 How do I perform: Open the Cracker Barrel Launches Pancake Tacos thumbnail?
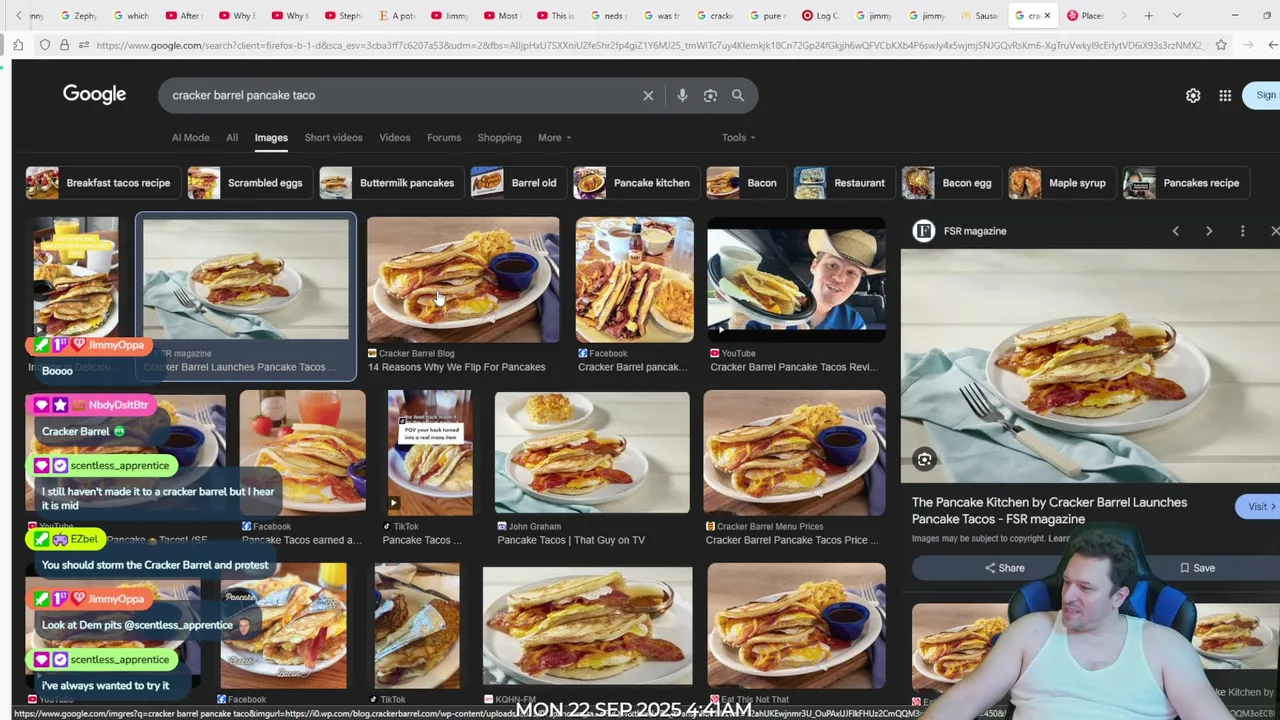click(246, 280)
